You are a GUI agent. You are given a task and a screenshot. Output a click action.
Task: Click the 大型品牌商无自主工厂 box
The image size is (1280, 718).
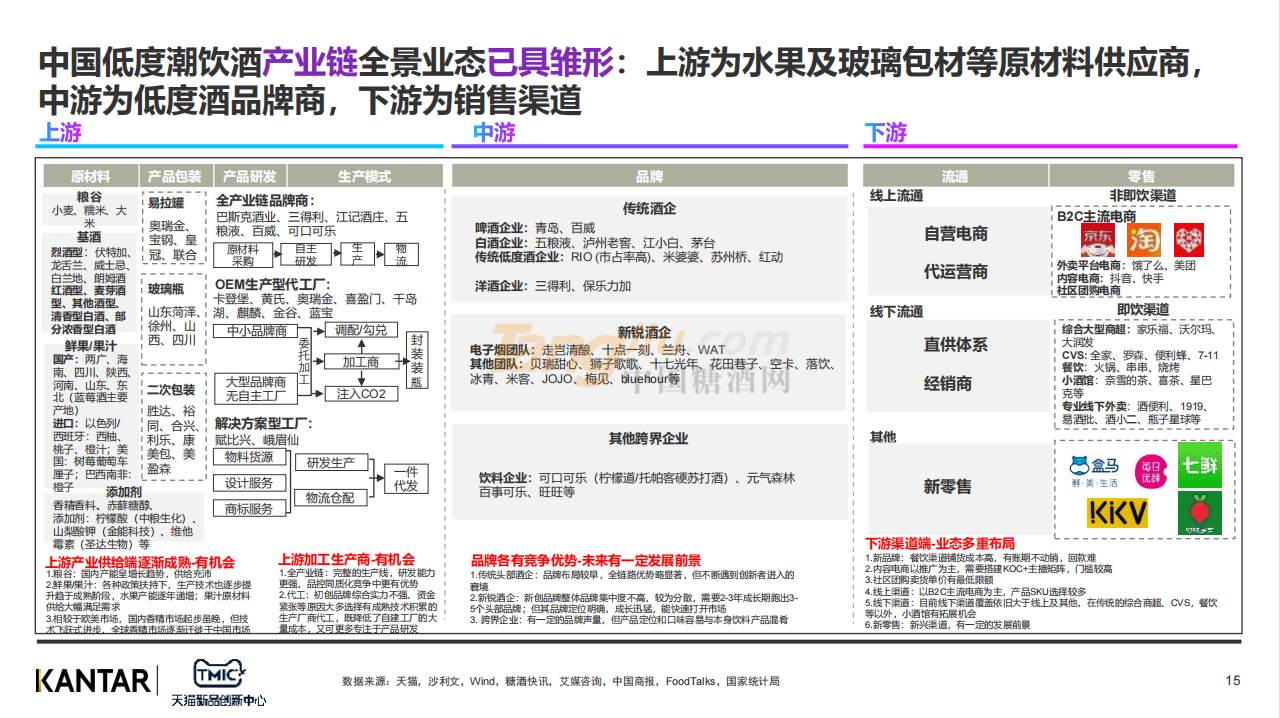click(x=254, y=389)
